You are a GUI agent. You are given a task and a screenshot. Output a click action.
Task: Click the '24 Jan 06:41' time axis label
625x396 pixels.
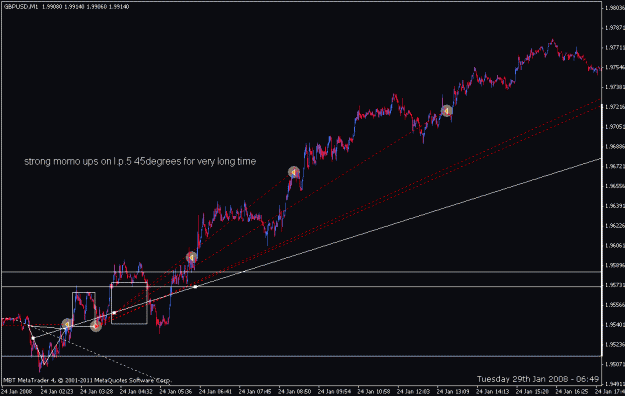(x=215, y=392)
